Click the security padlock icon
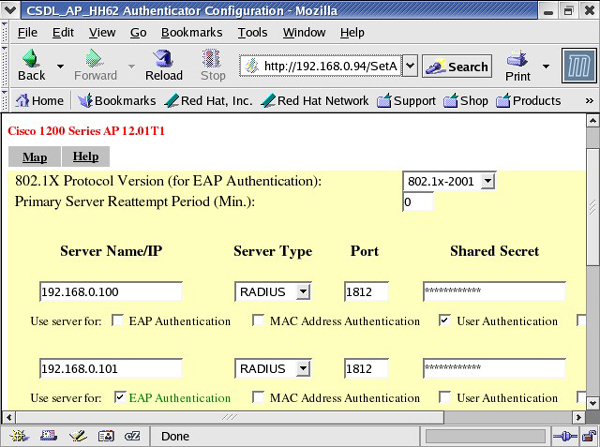 click(x=588, y=436)
